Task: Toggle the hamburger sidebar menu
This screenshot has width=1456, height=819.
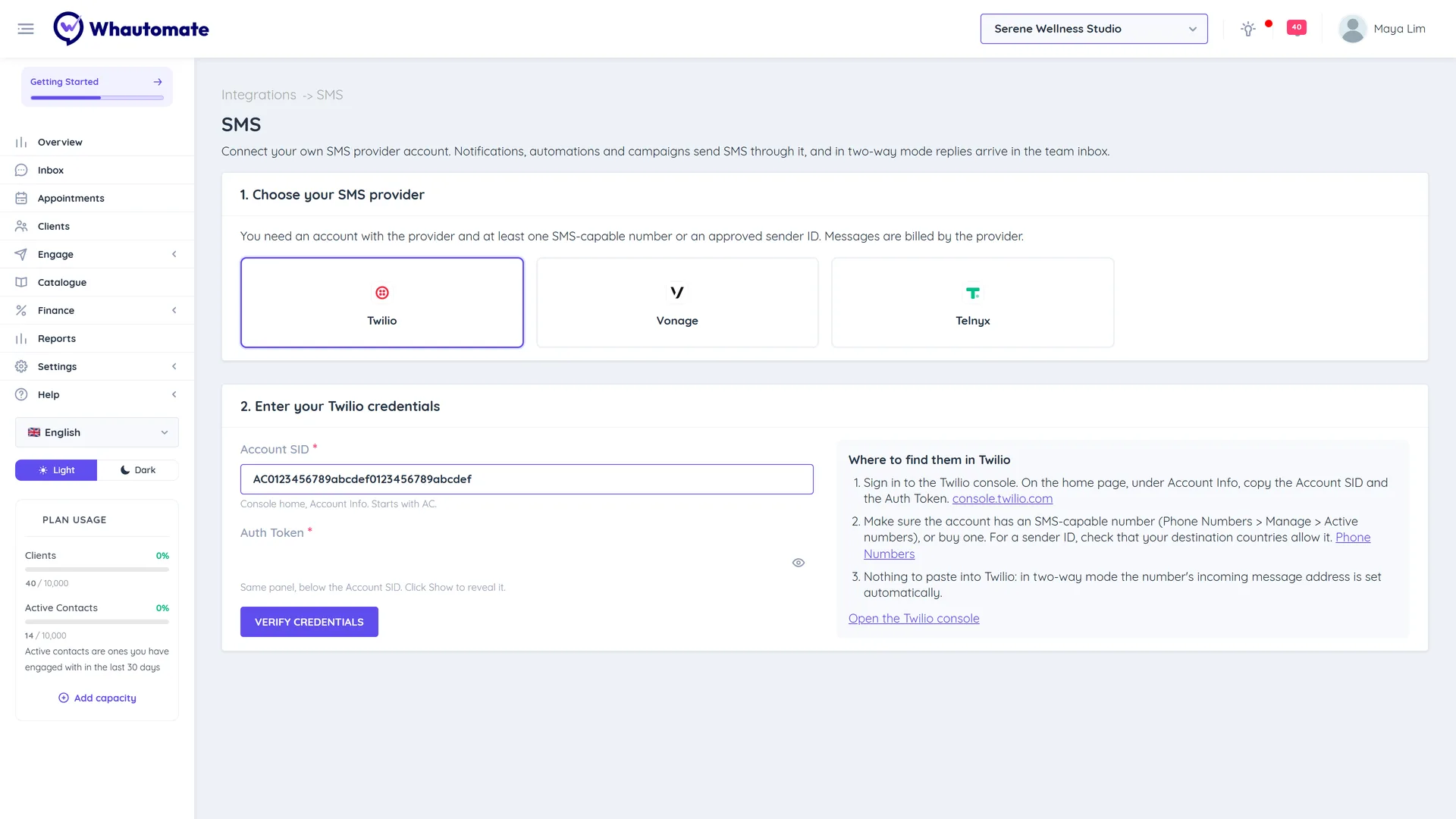Action: pyautogui.click(x=26, y=29)
